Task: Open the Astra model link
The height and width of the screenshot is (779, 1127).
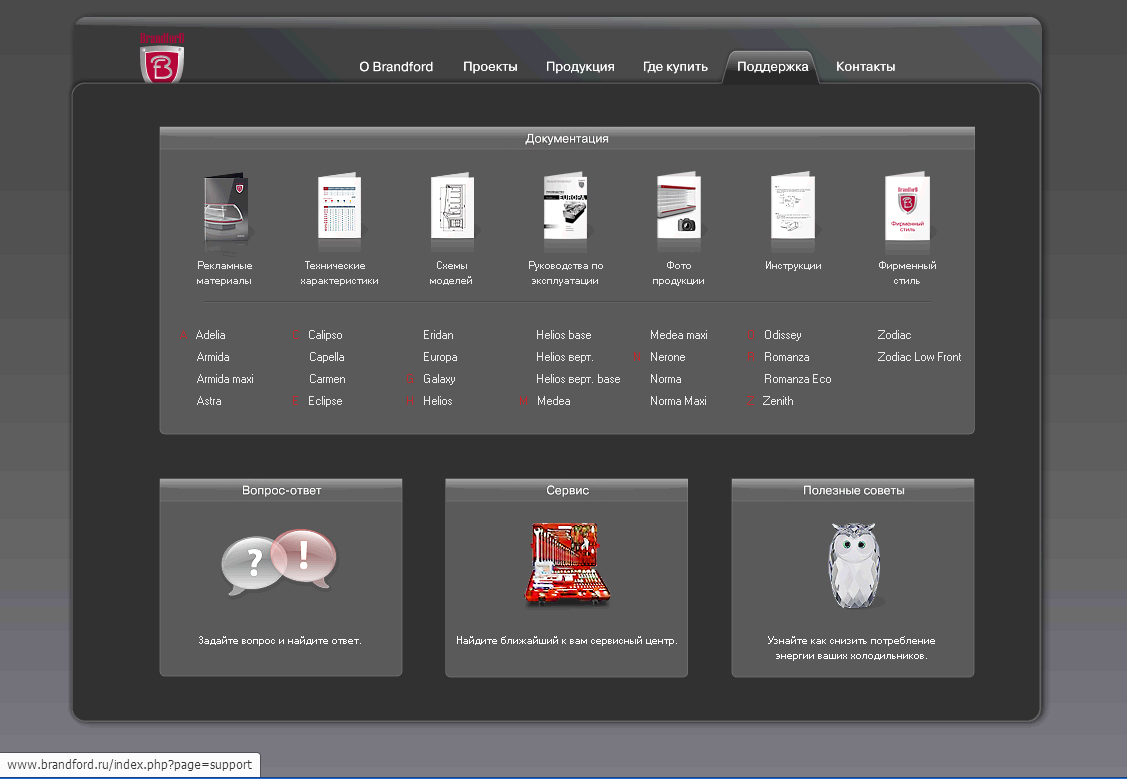Action: coord(209,401)
